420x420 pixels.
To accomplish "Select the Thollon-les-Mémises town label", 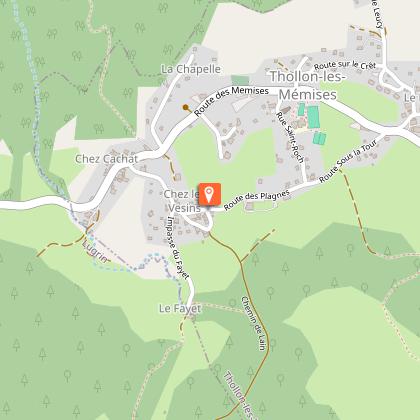I will [x=307, y=86].
